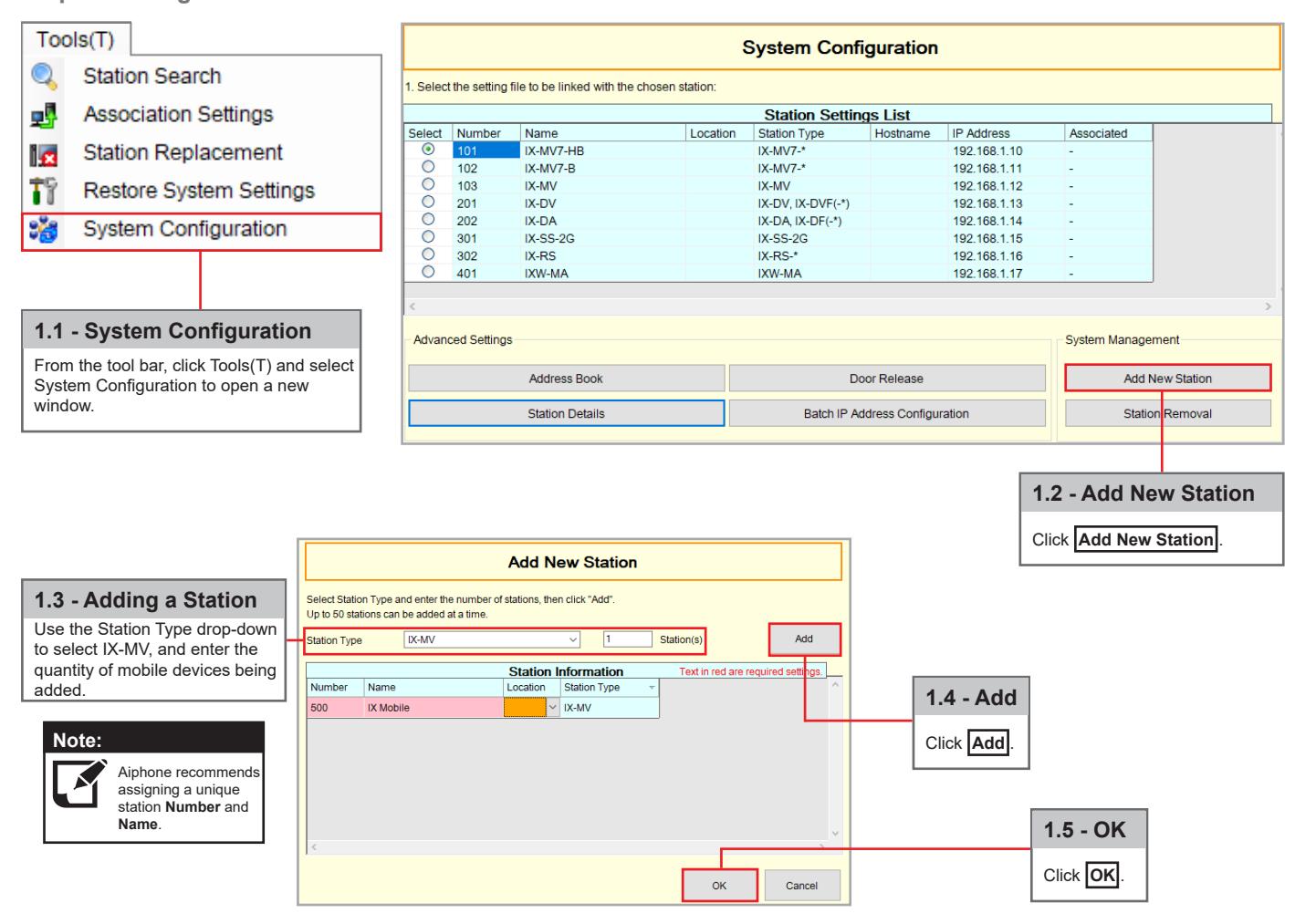Viewport: 1295px width, 924px height.
Task: Select radio button for station 103
Action: click(x=427, y=184)
